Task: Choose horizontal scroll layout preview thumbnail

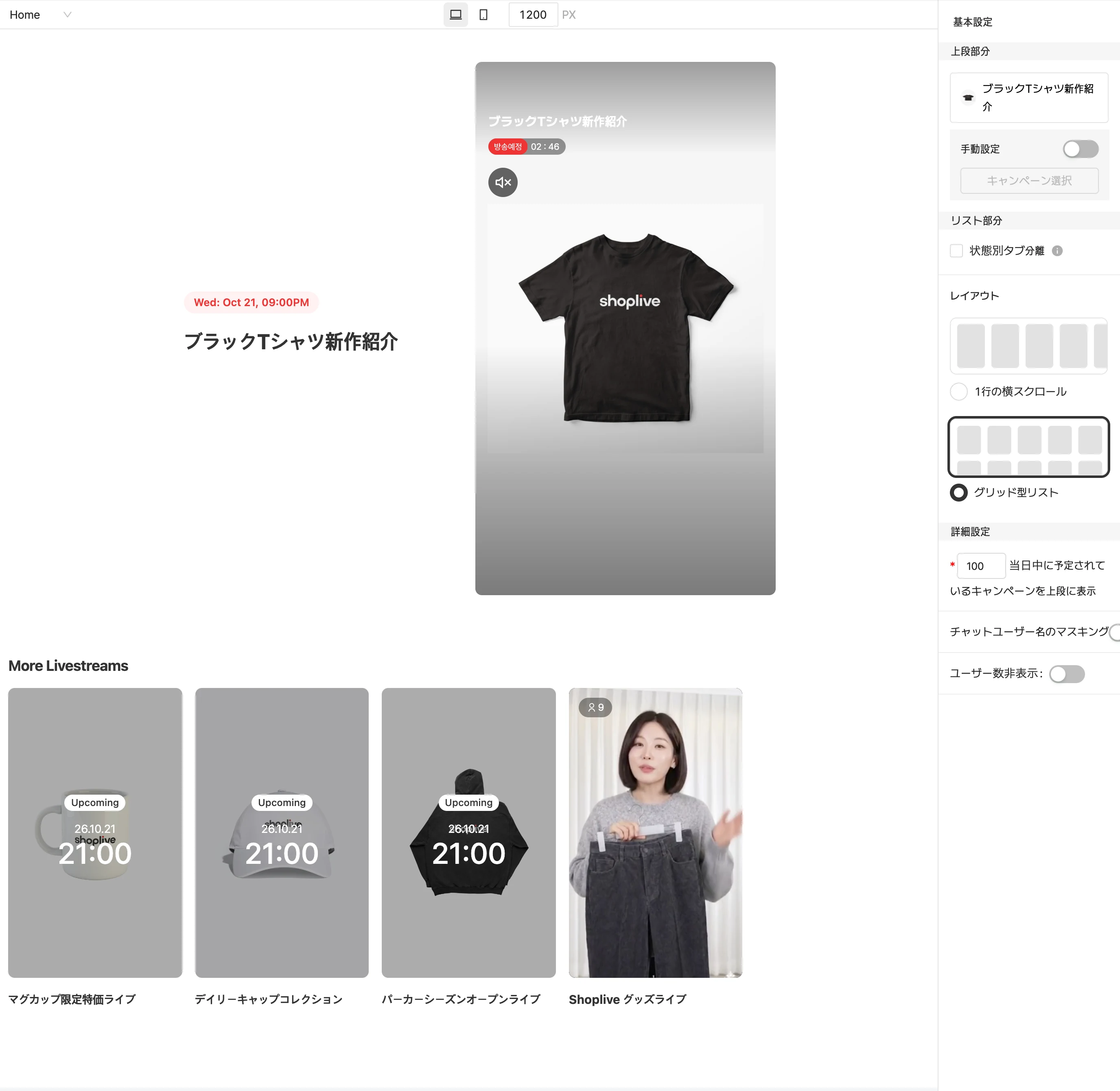Action: click(x=1029, y=346)
